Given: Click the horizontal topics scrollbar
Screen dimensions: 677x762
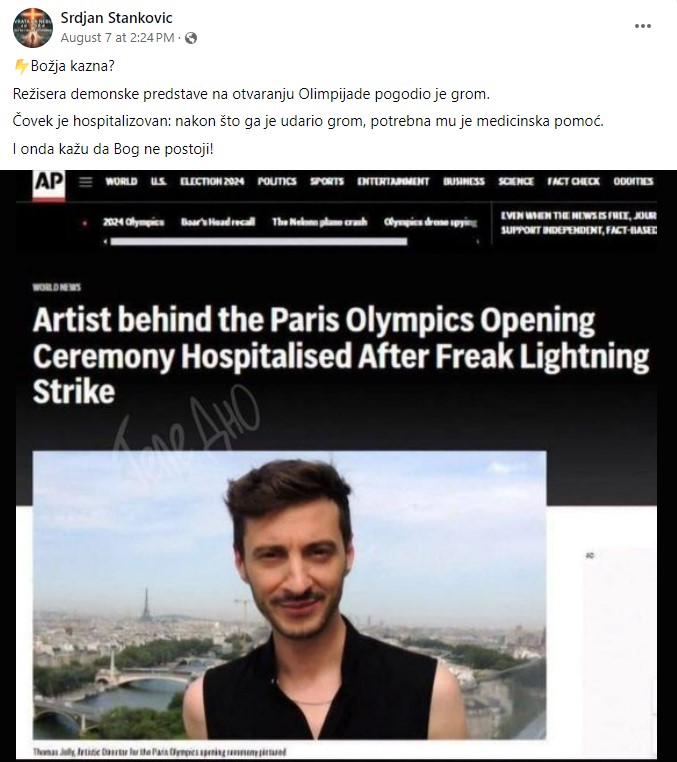Looking at the screenshot, I should coord(259,242).
